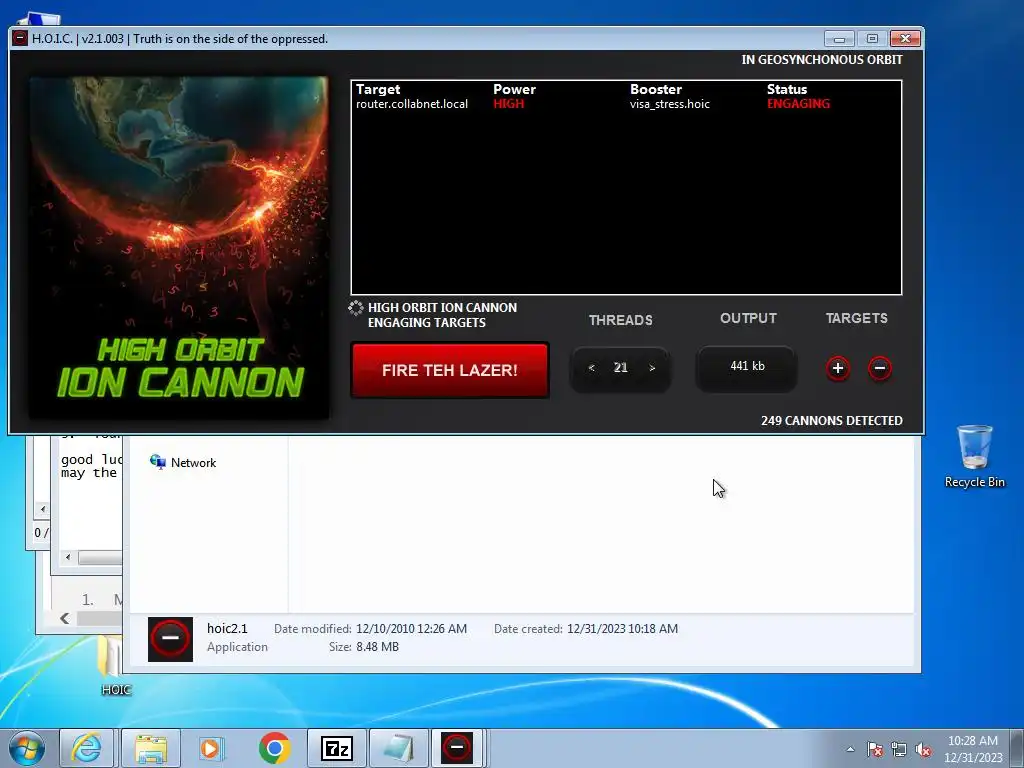Viewport: 1024px width, 768px height.
Task: Click the FIRE TEH LAZER button
Action: 450,370
